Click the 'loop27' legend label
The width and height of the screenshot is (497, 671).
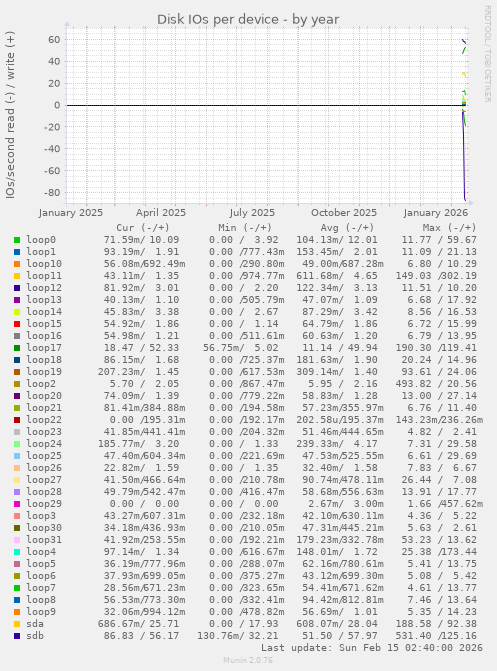coord(44,480)
